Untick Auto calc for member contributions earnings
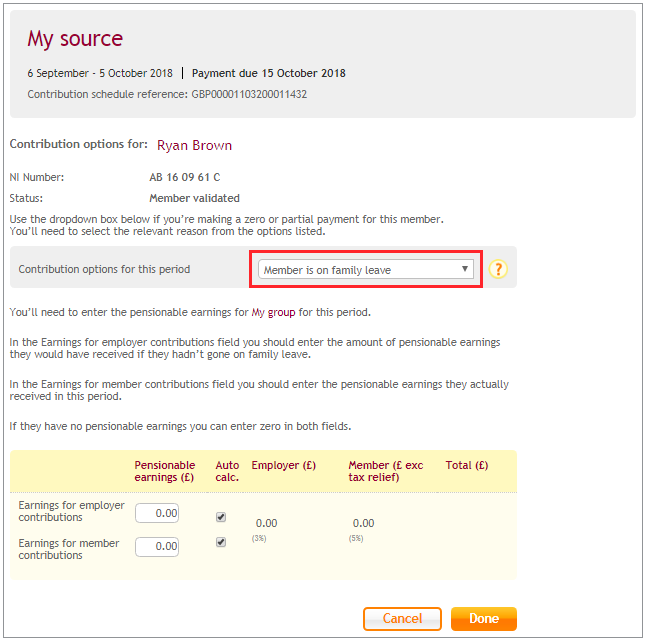The image size is (648, 643). (221, 542)
